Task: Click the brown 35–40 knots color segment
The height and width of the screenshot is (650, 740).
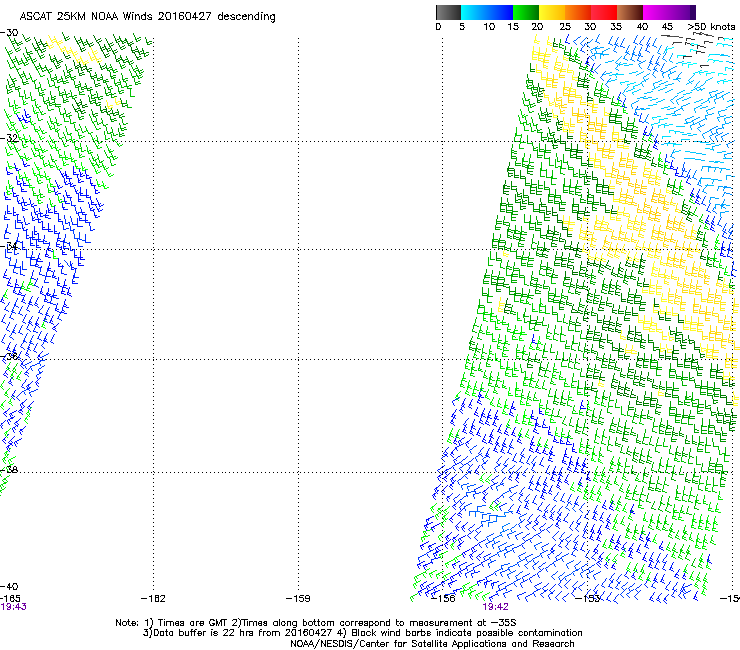Action: [x=630, y=12]
